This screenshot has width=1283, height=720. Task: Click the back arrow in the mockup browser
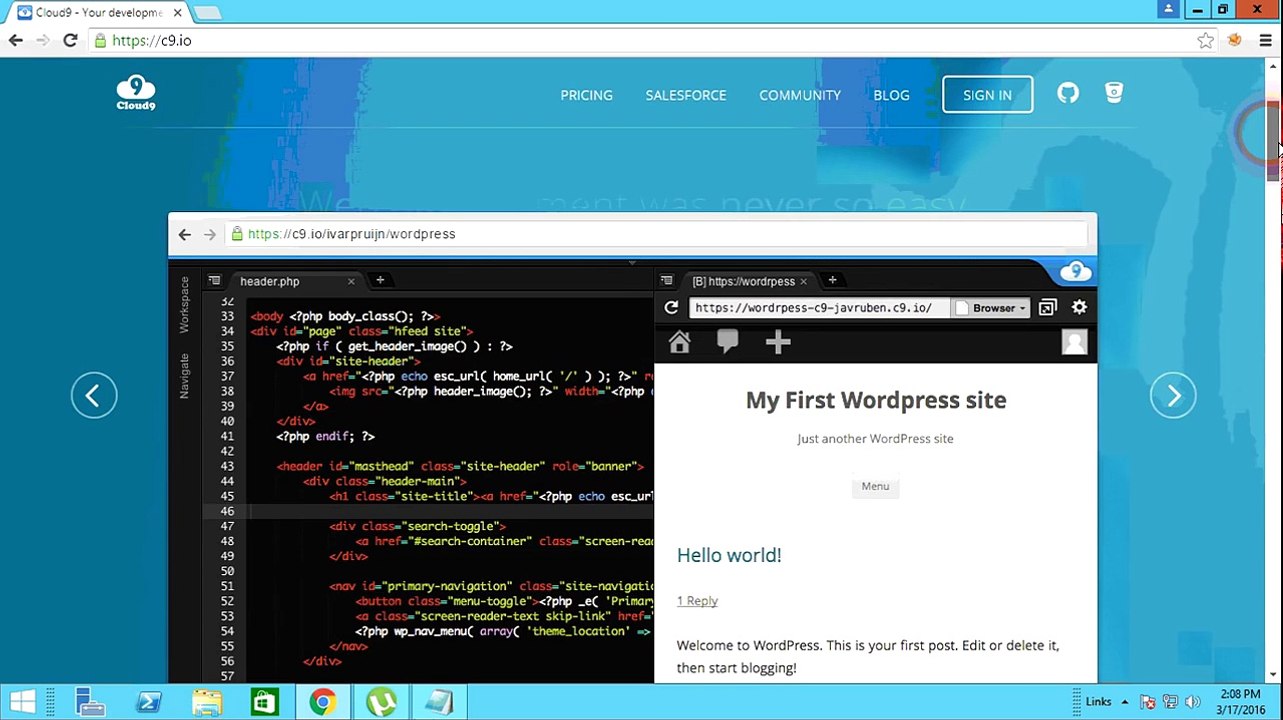pyautogui.click(x=184, y=234)
